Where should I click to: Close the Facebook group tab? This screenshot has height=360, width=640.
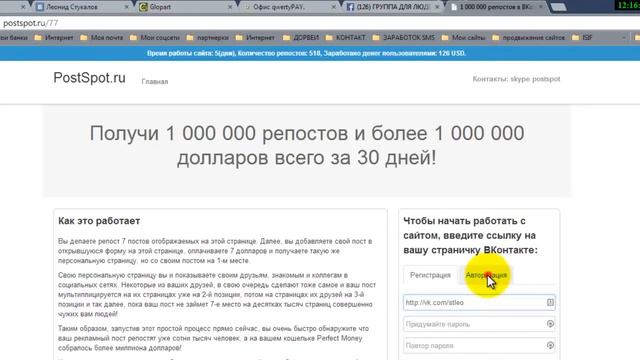click(x=437, y=7)
